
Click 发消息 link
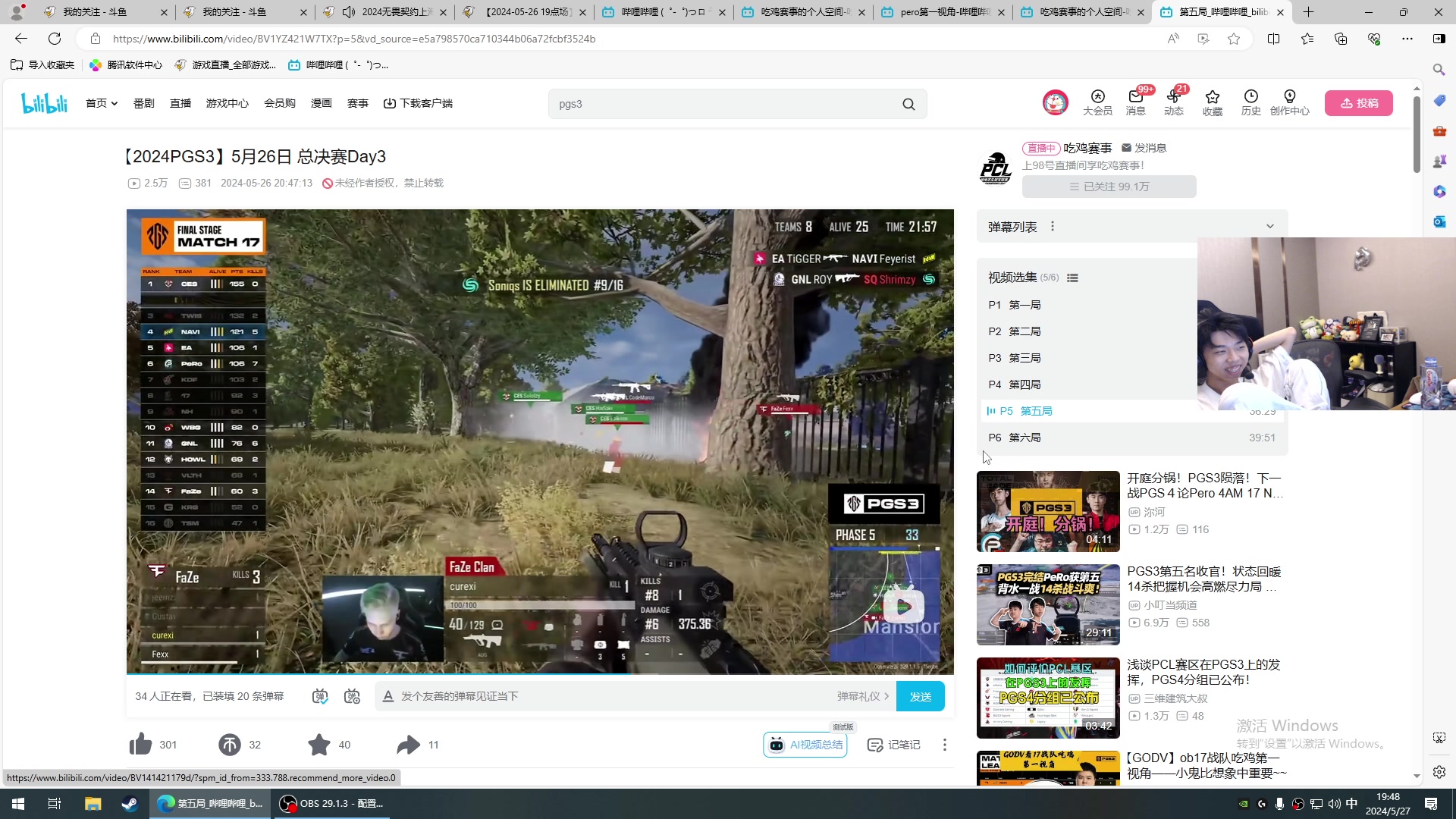1144,148
